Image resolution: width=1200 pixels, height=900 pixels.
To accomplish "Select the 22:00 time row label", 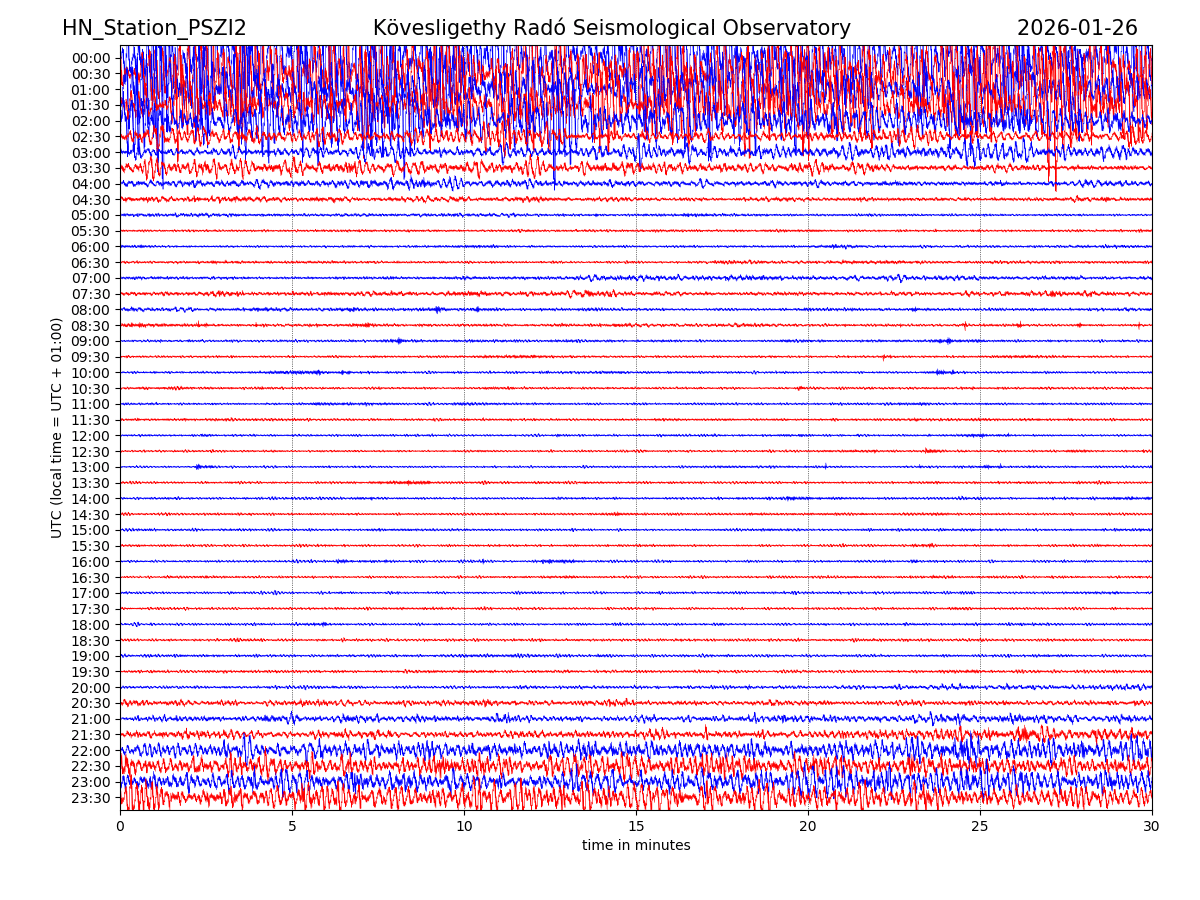I will 90,751.
